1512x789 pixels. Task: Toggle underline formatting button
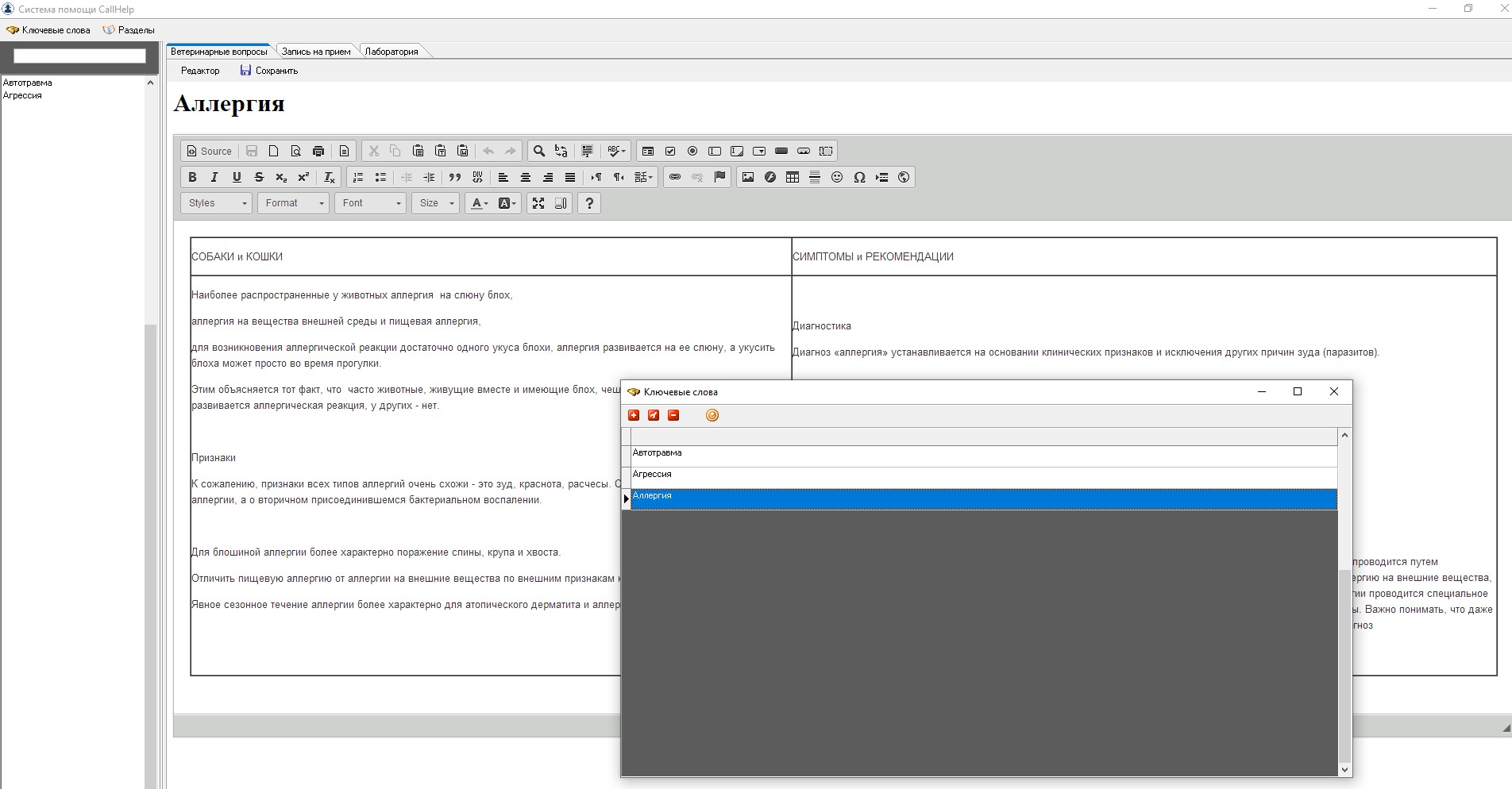click(237, 177)
